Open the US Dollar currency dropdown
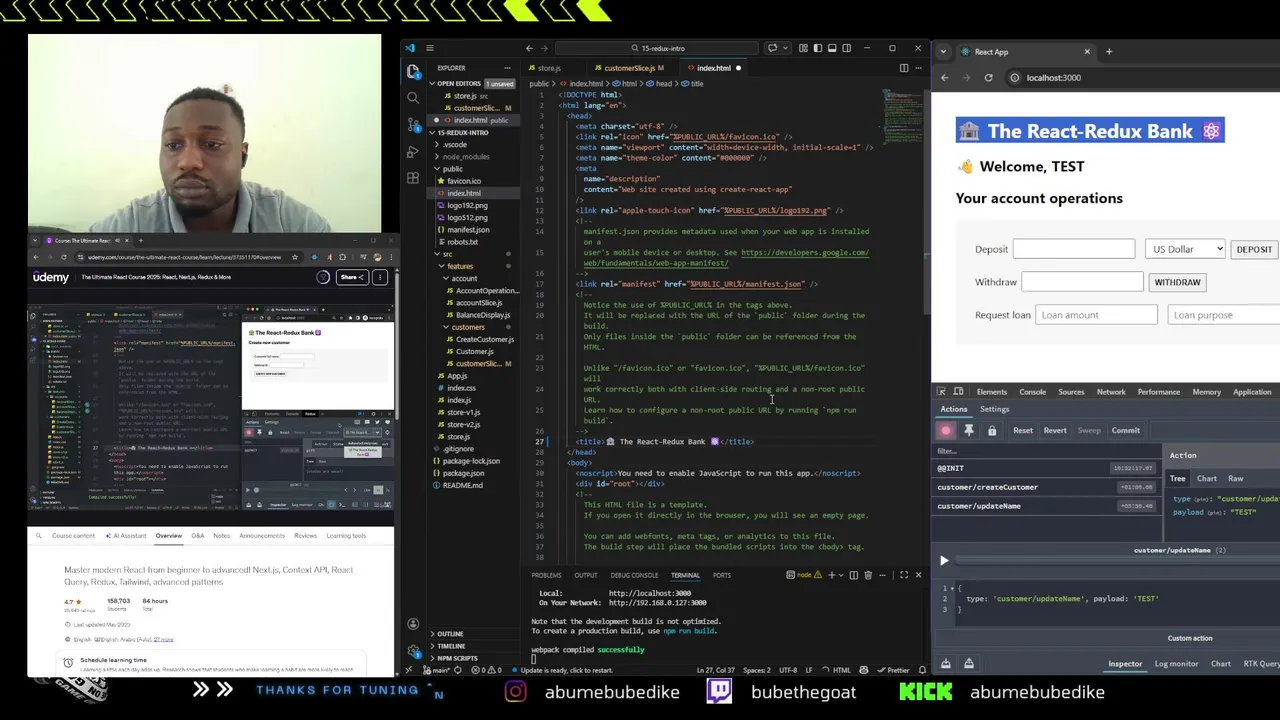The height and width of the screenshot is (720, 1280). click(x=1186, y=249)
